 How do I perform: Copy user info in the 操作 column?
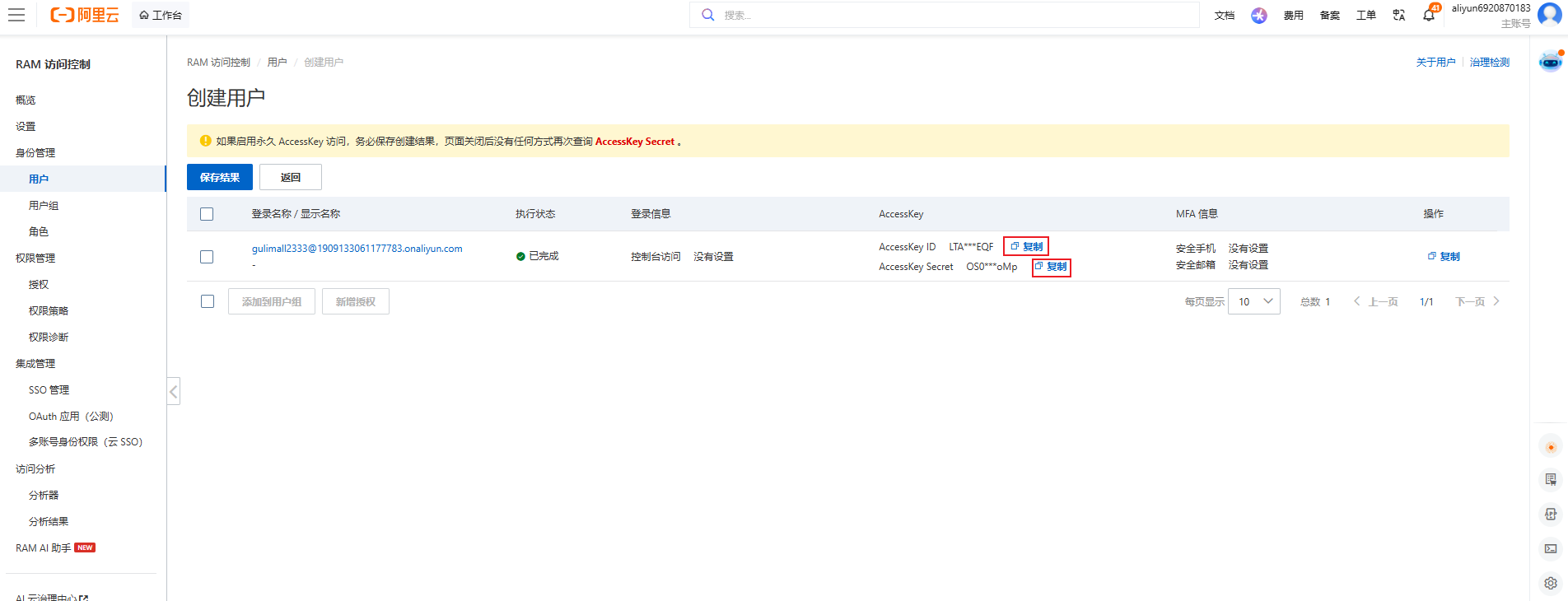click(x=1444, y=256)
